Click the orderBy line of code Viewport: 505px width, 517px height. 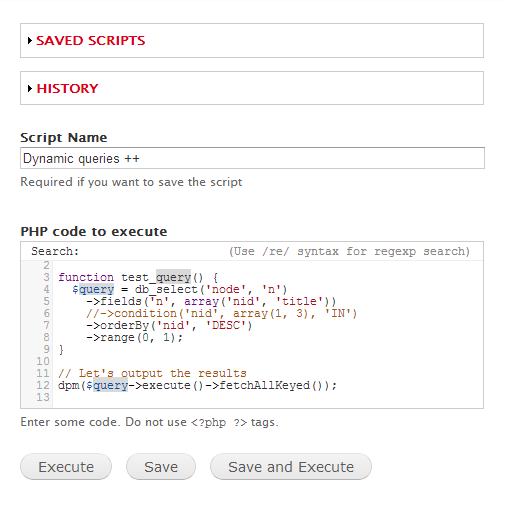click(x=169, y=325)
